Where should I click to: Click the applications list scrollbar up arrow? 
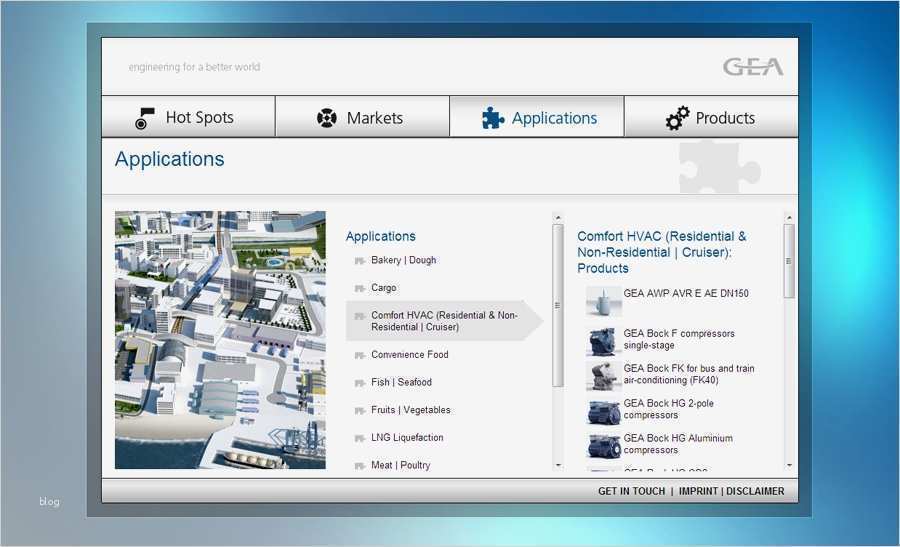(x=557, y=218)
